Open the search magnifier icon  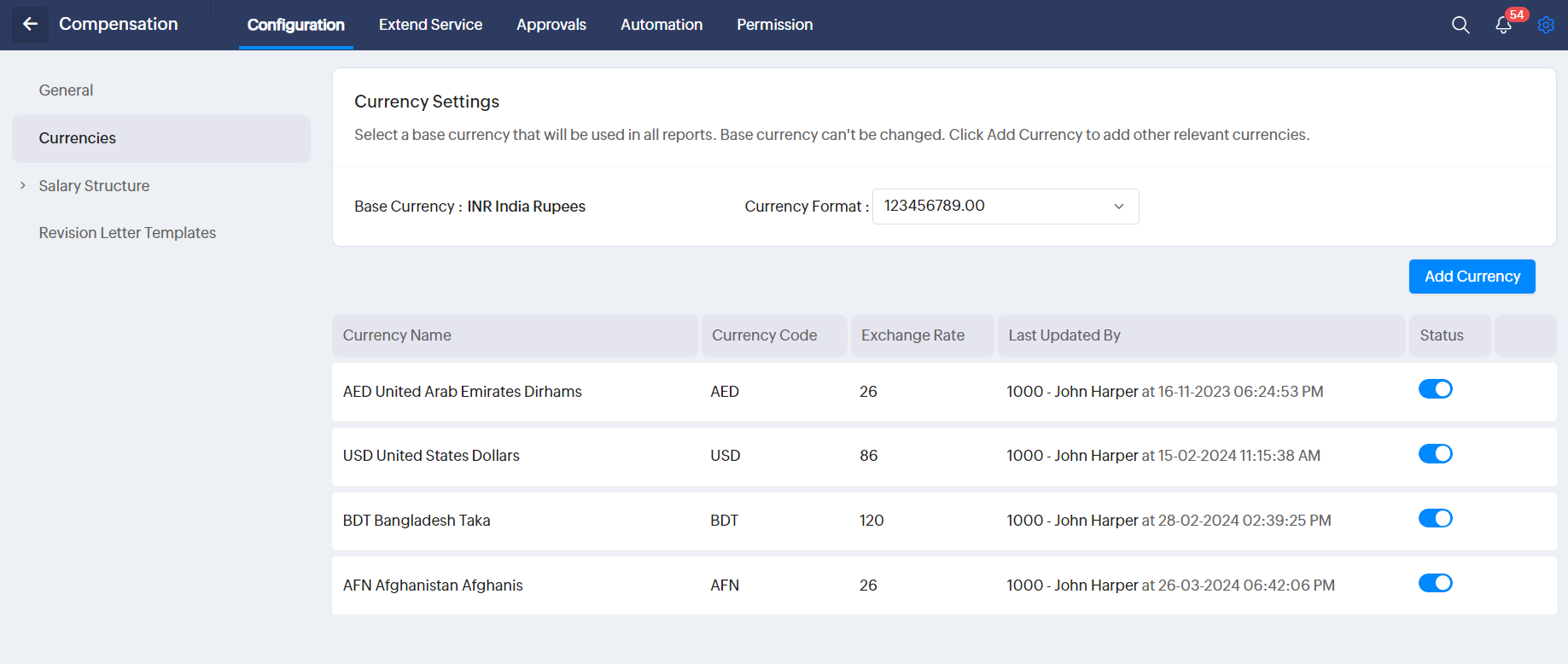point(1460,25)
